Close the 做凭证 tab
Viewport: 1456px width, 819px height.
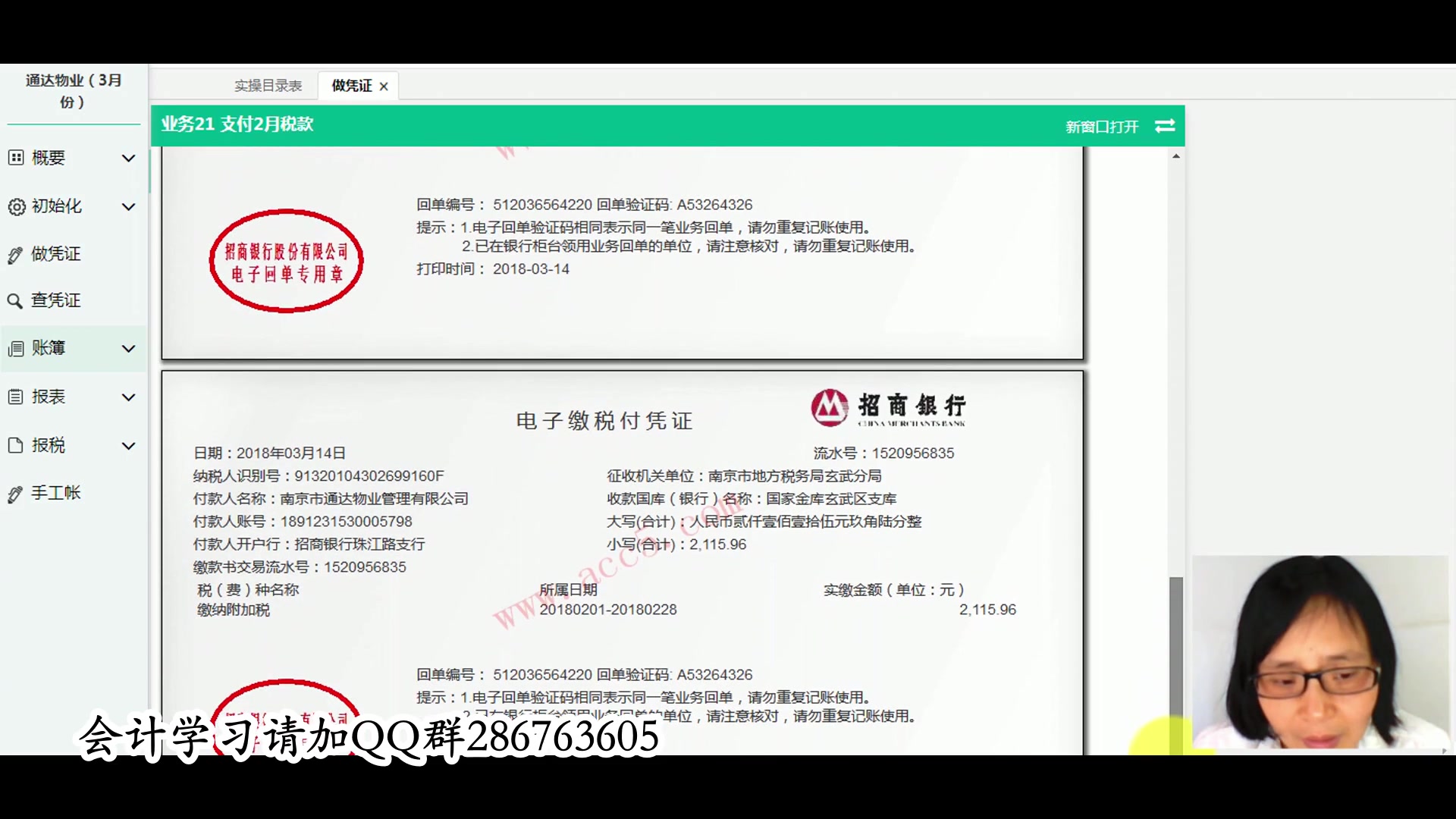coord(385,85)
